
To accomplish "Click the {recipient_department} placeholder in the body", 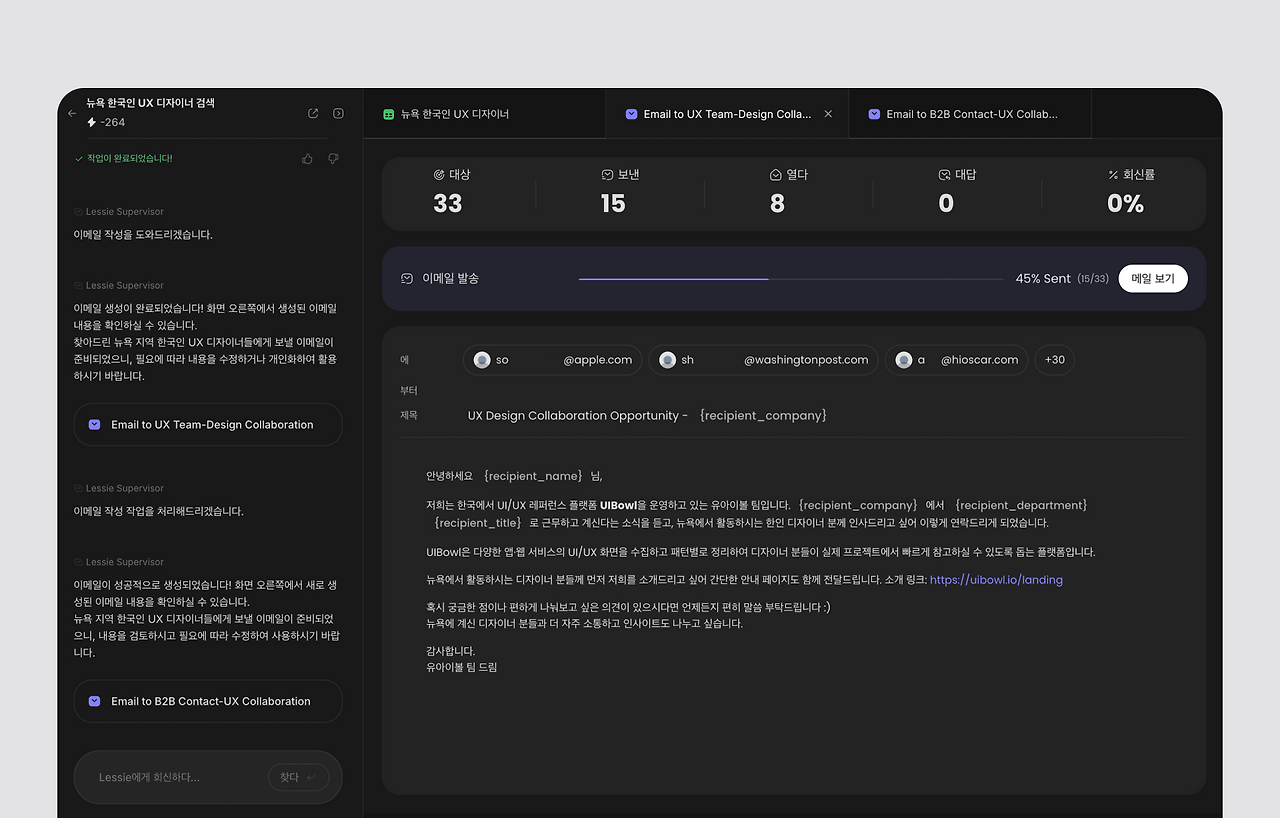I will coord(1021,505).
